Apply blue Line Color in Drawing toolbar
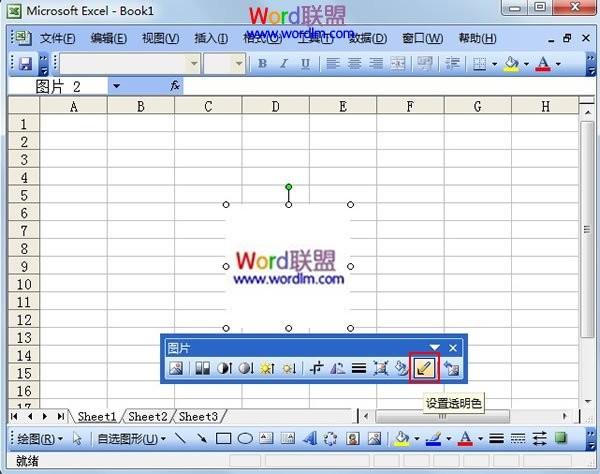 (434, 438)
